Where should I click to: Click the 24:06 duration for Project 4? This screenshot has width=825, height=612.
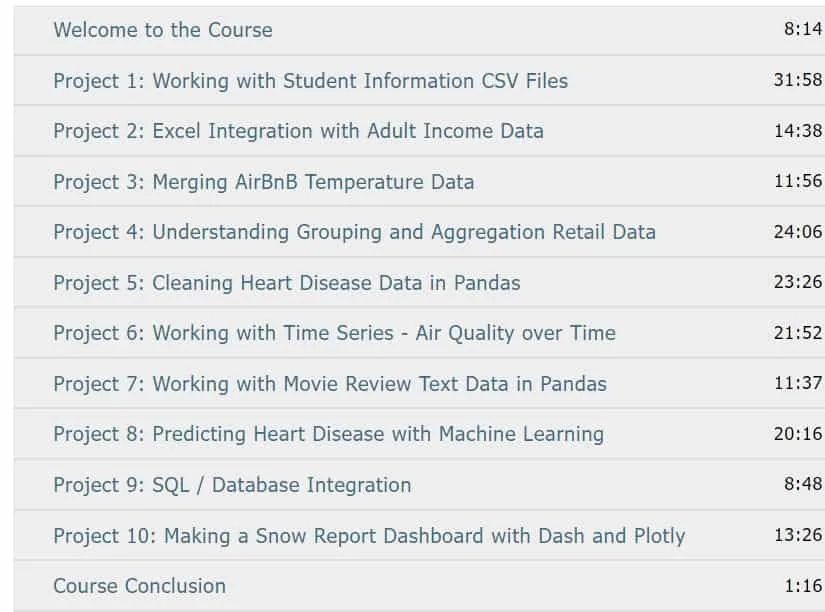[798, 232]
